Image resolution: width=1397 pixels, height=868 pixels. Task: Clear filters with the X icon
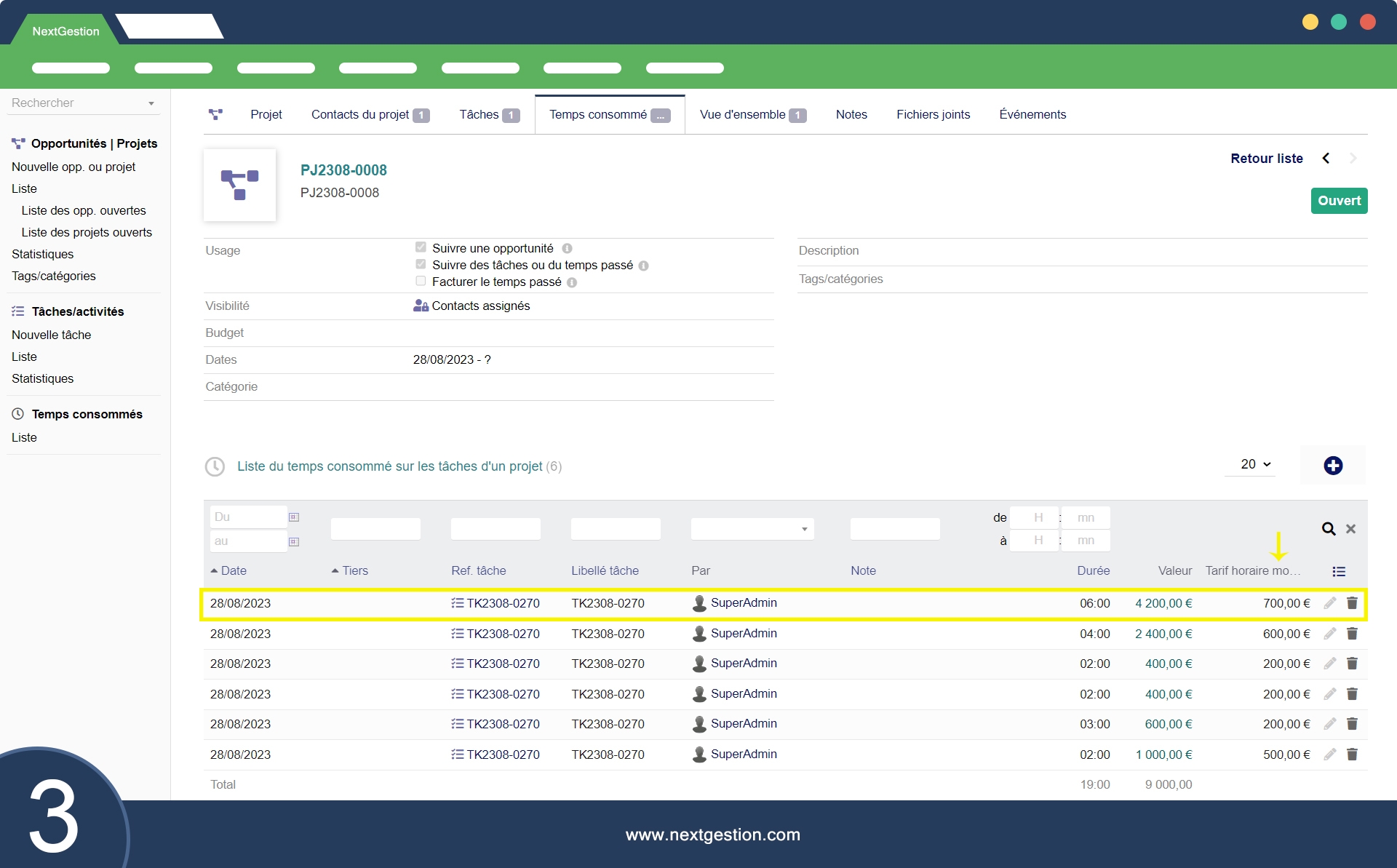click(1350, 529)
